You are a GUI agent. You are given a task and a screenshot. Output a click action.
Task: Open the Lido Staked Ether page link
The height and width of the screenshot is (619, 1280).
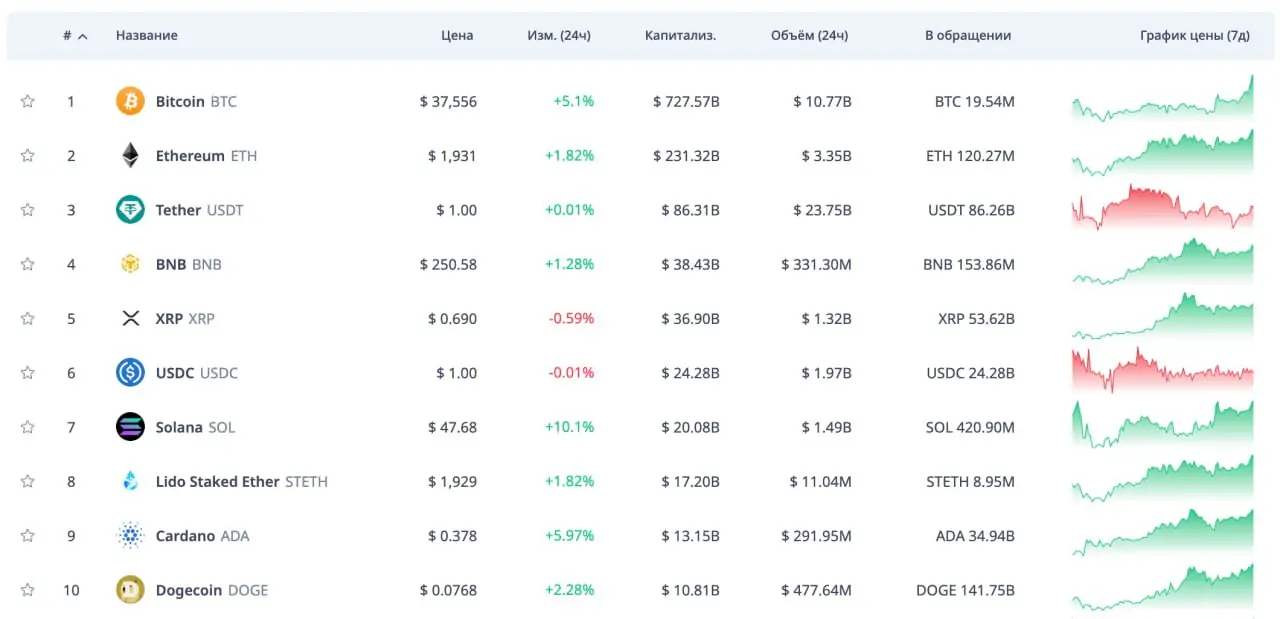(x=241, y=481)
